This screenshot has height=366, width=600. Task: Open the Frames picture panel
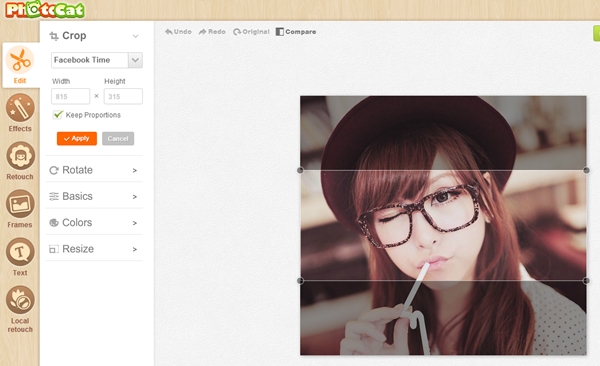pyautogui.click(x=20, y=204)
